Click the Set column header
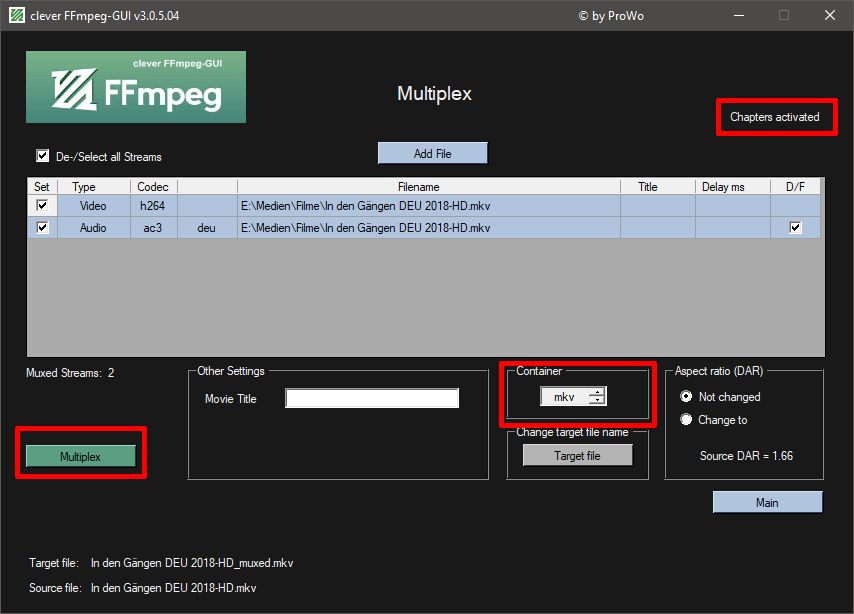854x614 pixels. [x=42, y=186]
